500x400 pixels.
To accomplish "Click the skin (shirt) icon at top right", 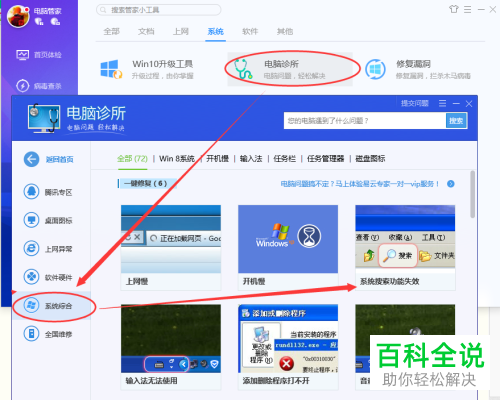I will click(454, 9).
